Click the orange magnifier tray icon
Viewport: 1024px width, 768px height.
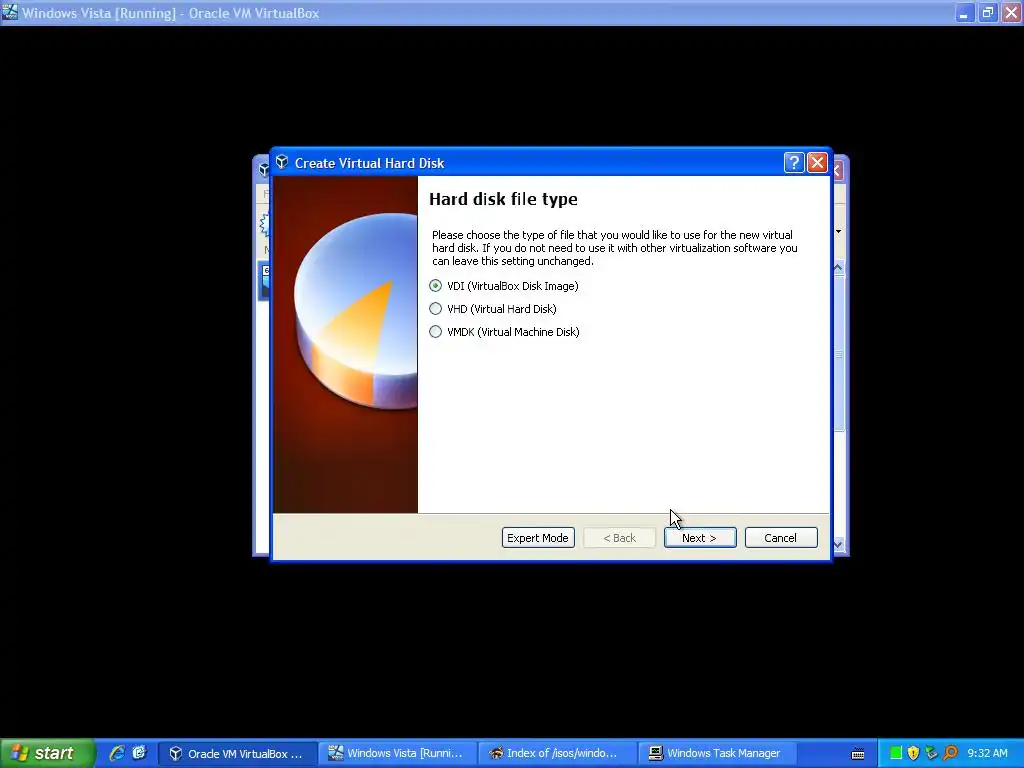tap(950, 753)
